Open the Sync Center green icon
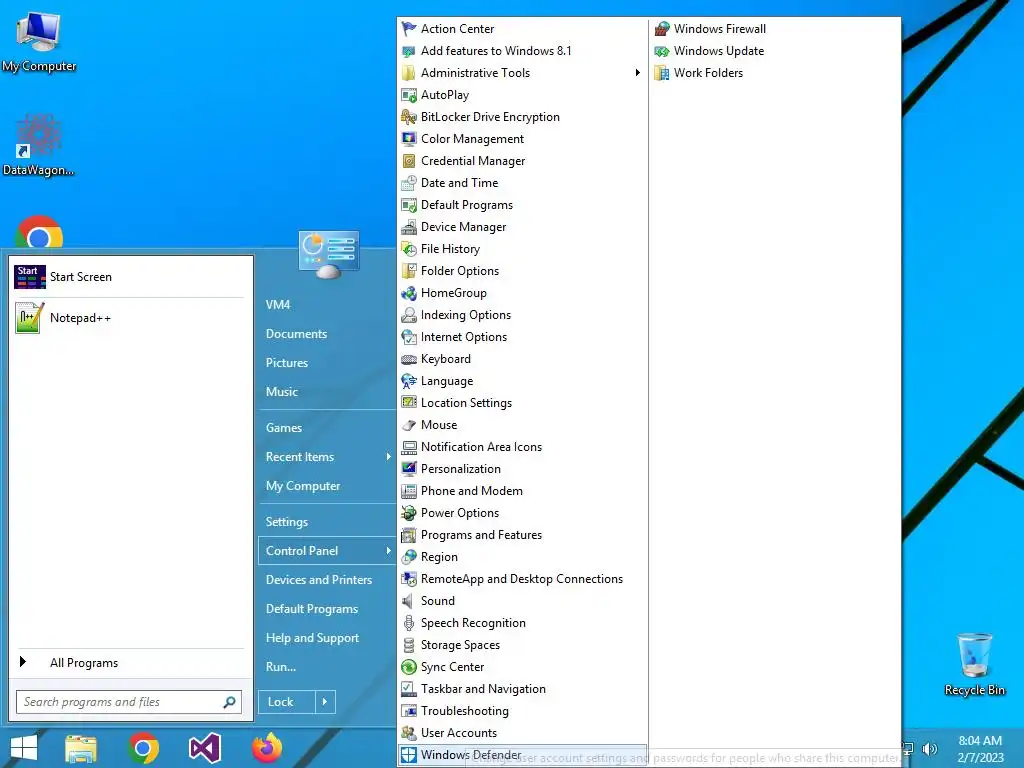The width and height of the screenshot is (1024, 768). coord(409,667)
